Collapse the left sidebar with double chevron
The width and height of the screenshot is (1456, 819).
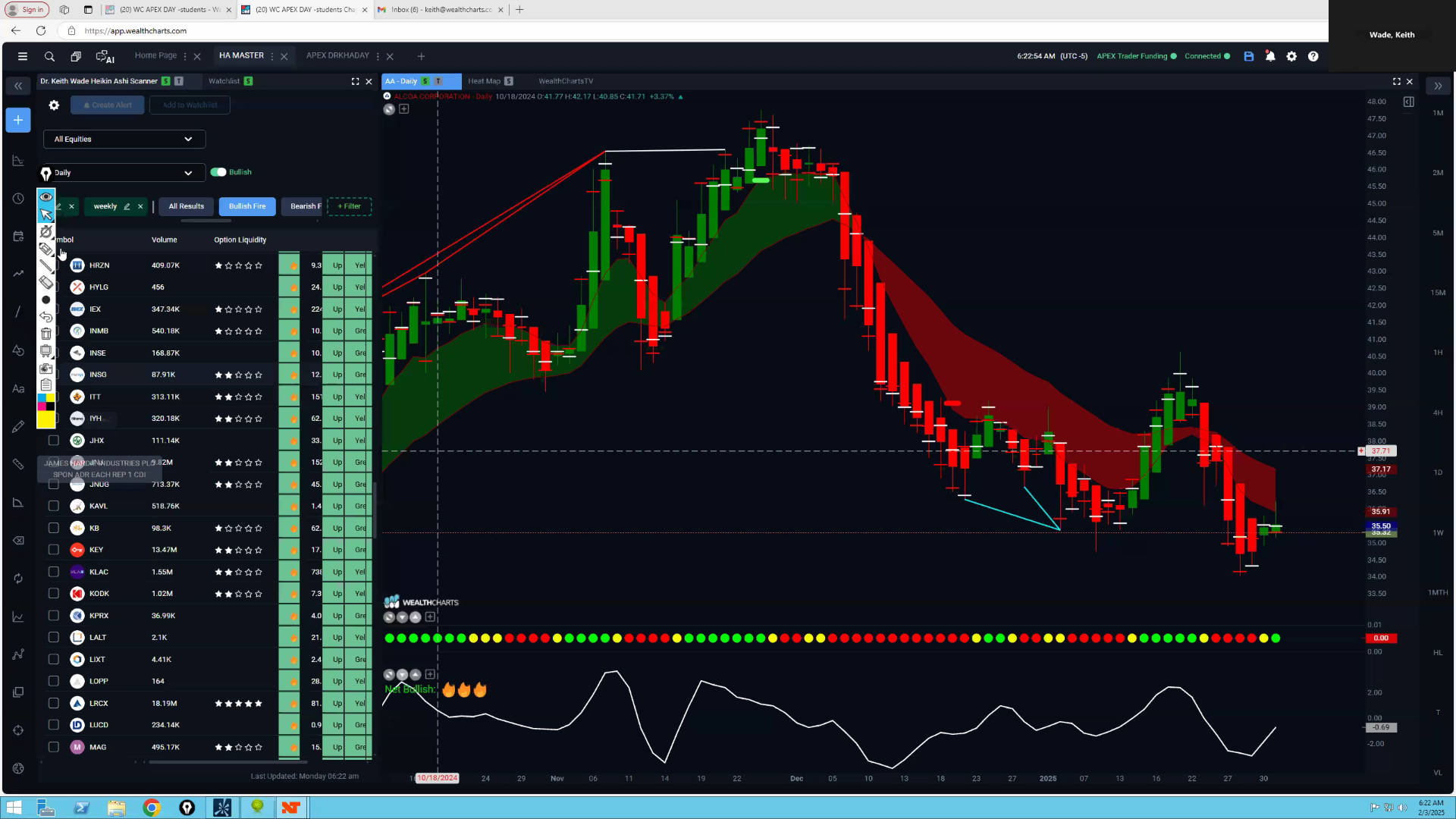pos(18,86)
